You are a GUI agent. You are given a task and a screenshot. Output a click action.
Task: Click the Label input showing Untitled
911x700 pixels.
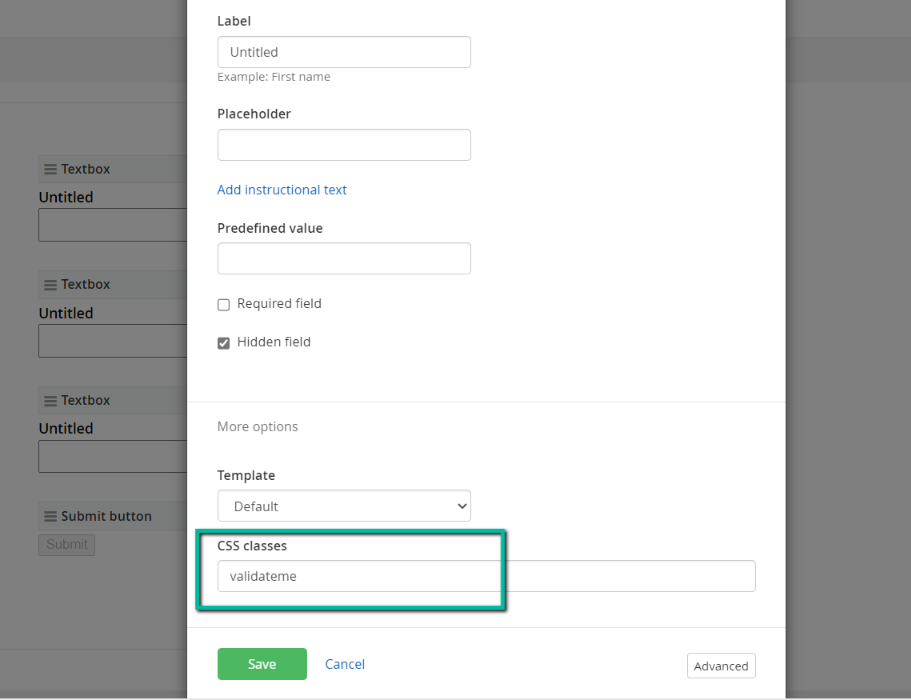click(344, 51)
